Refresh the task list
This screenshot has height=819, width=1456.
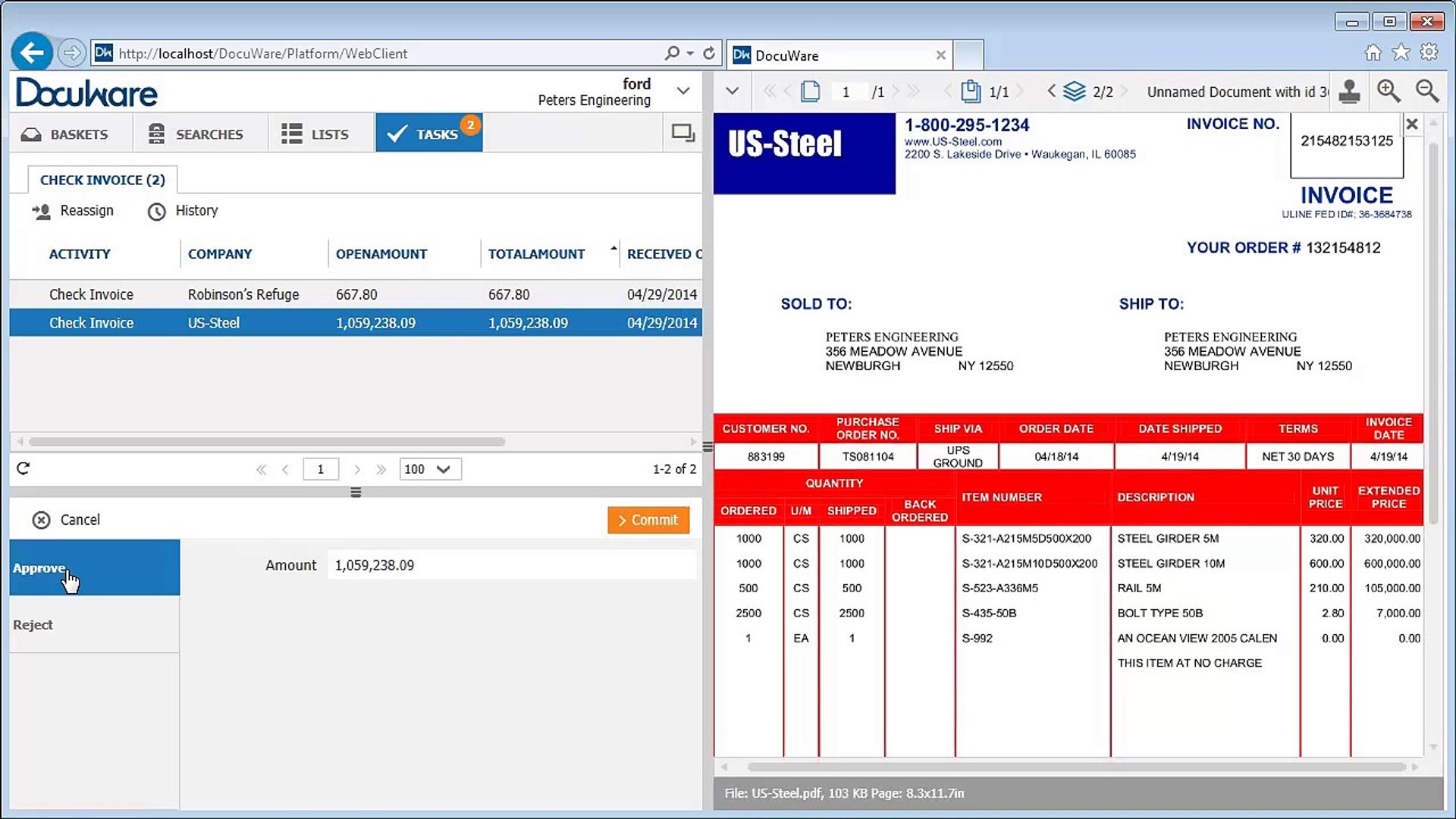pos(24,469)
